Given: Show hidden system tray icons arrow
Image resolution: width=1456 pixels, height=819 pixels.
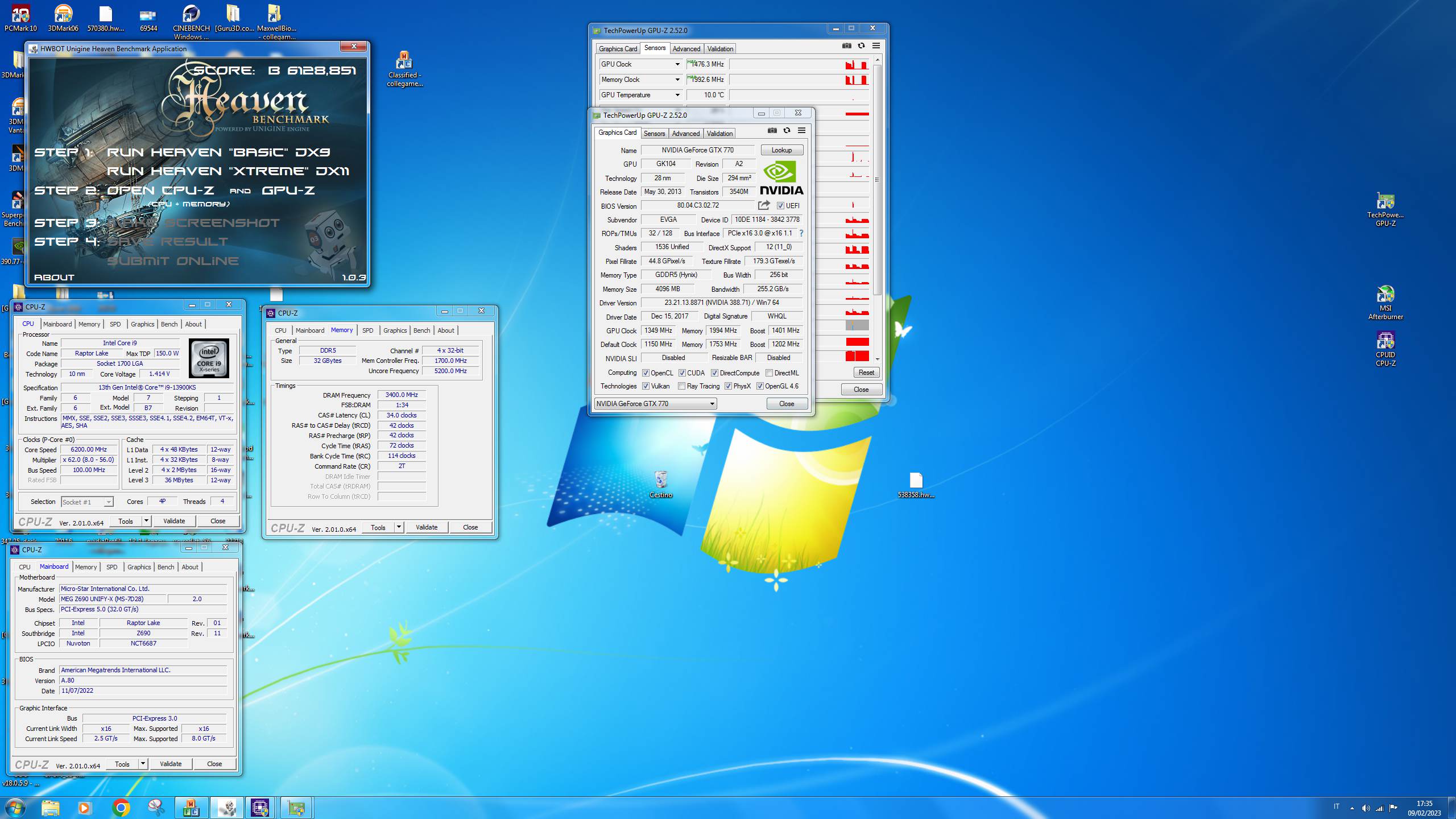Looking at the screenshot, I should coord(1352,808).
